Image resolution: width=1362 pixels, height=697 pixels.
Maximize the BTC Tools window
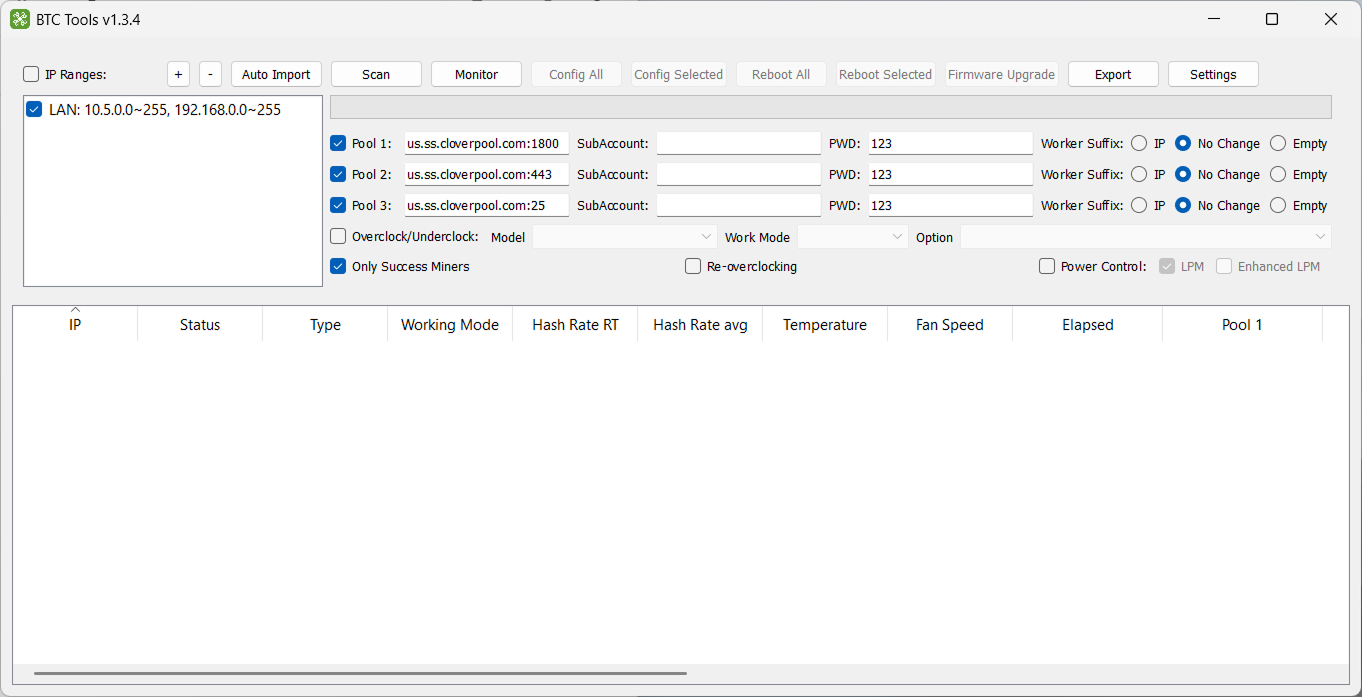1272,19
